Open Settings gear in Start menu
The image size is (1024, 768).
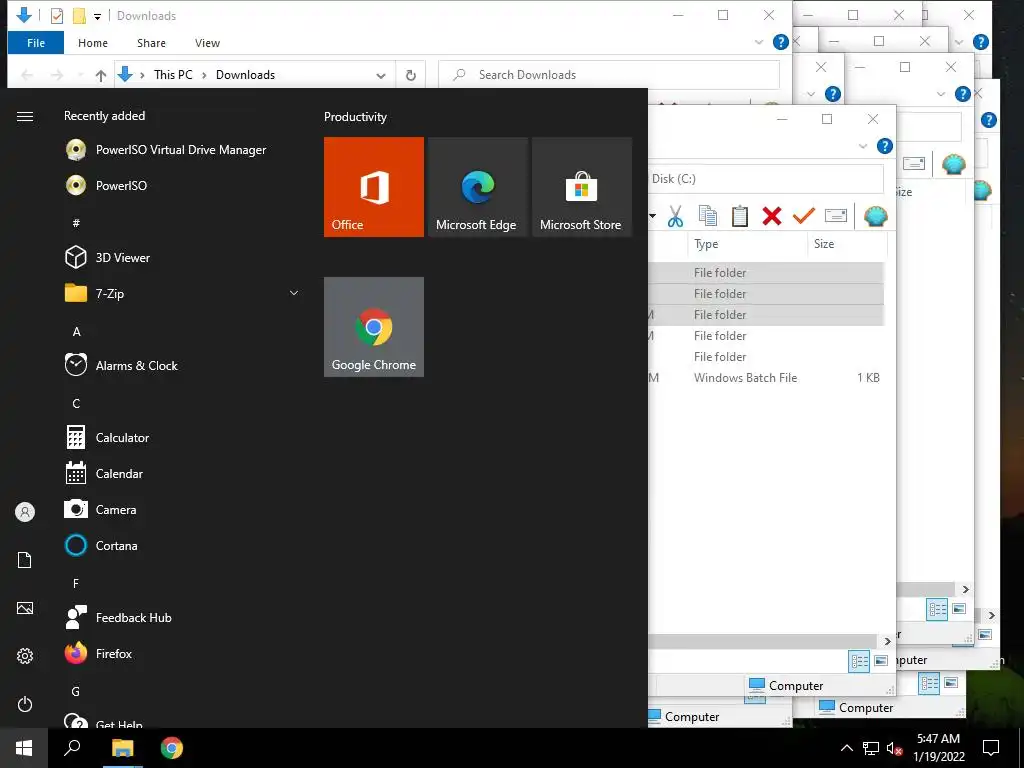click(x=25, y=656)
